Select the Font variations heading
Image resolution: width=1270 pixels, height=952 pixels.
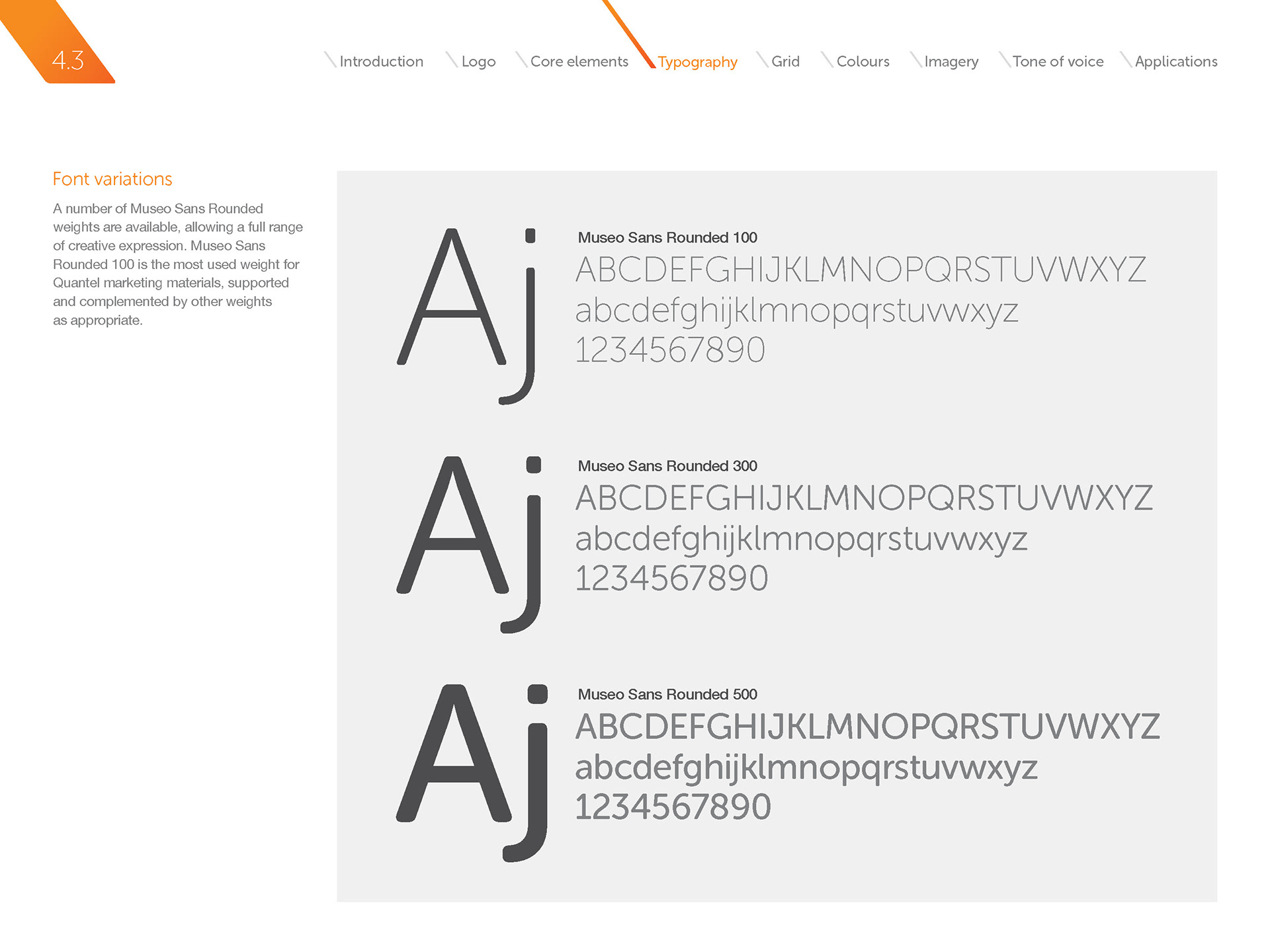click(x=112, y=179)
